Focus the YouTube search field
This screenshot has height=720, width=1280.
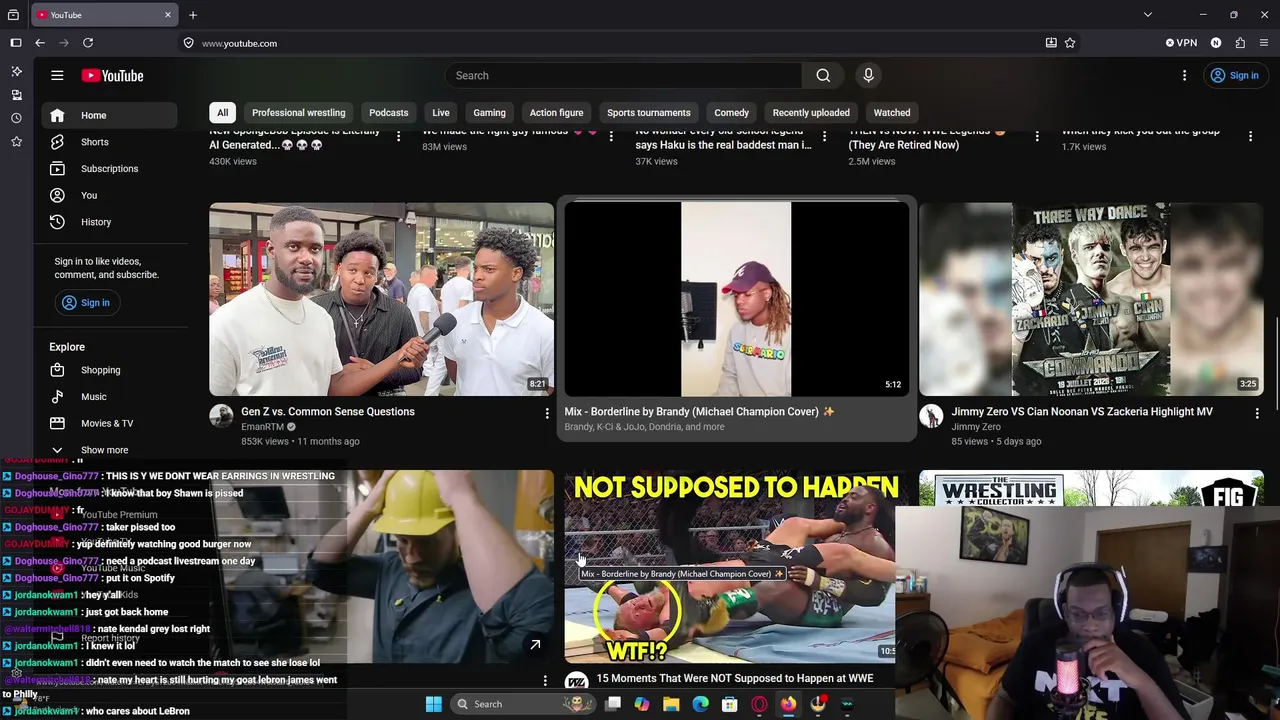[623, 75]
